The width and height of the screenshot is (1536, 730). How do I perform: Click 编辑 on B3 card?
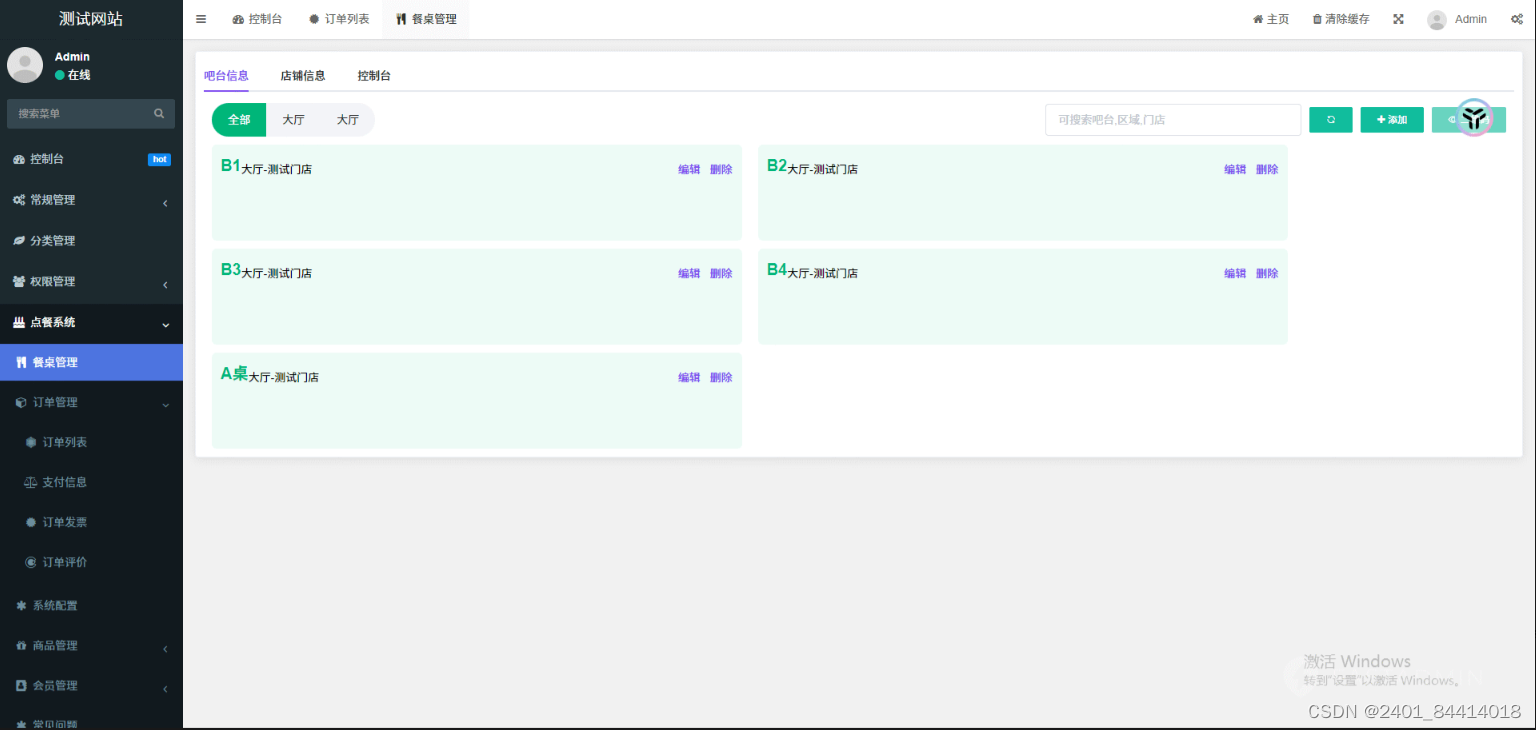(689, 274)
